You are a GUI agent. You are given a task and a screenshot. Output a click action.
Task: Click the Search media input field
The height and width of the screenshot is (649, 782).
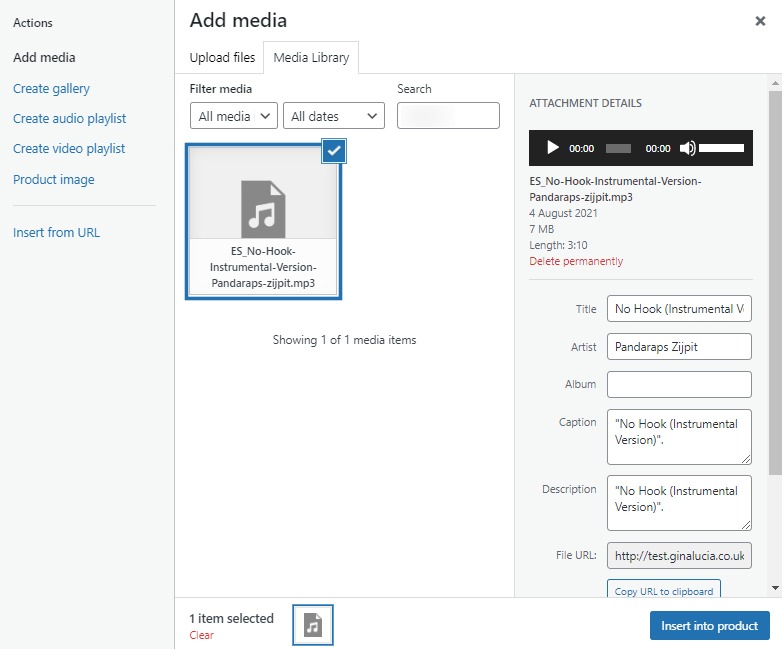[x=448, y=116]
